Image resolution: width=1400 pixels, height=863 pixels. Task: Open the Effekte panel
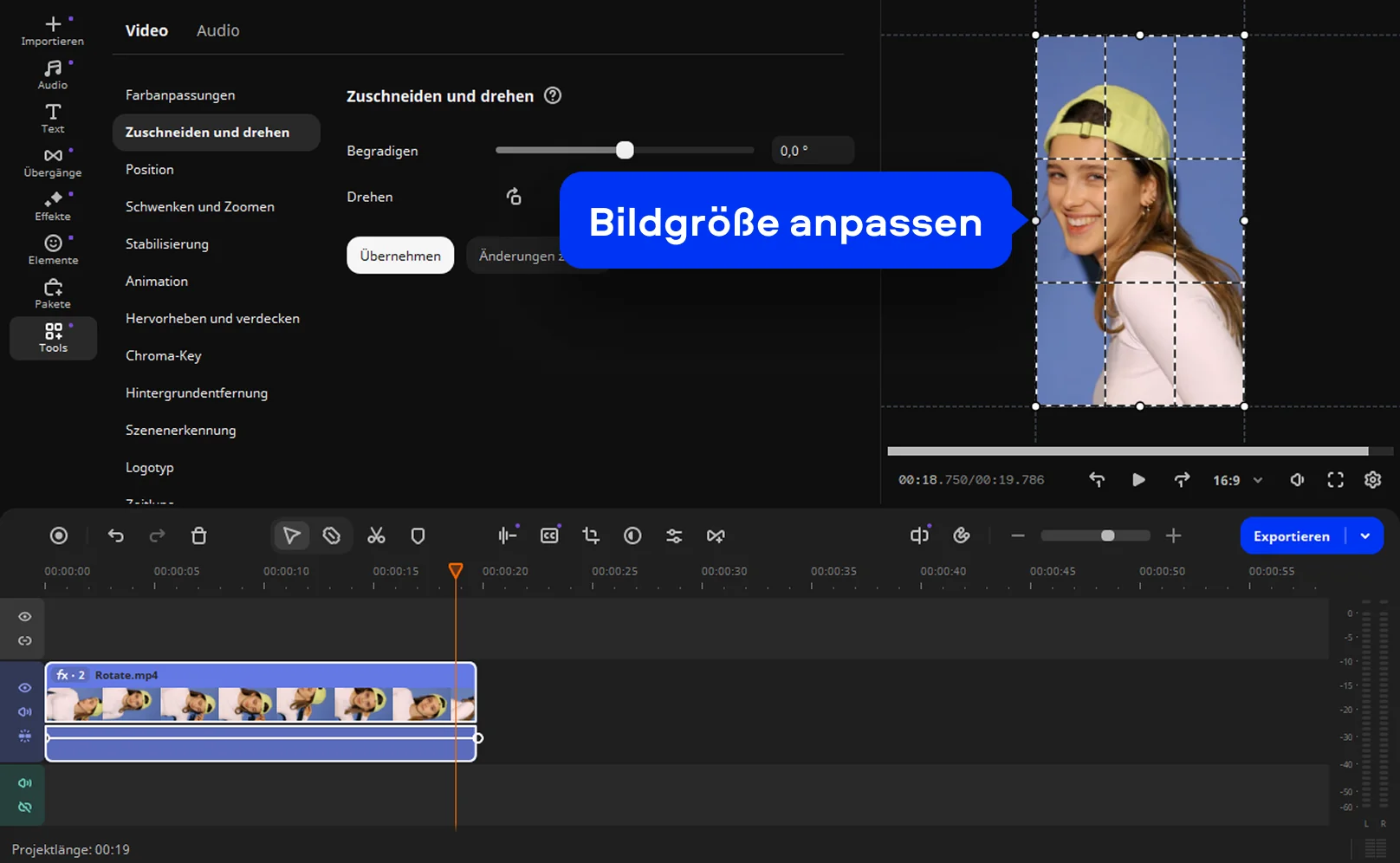[x=53, y=206]
